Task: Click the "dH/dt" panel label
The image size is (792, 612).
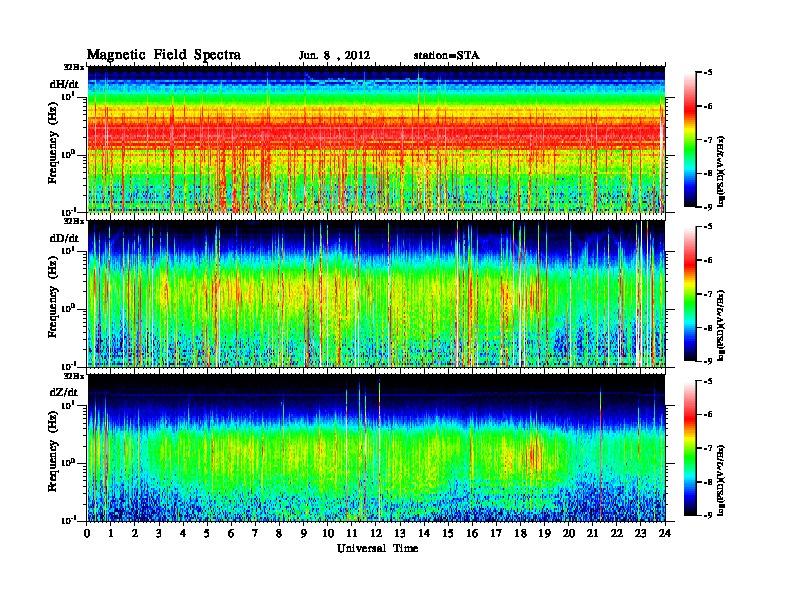Action: [64, 85]
